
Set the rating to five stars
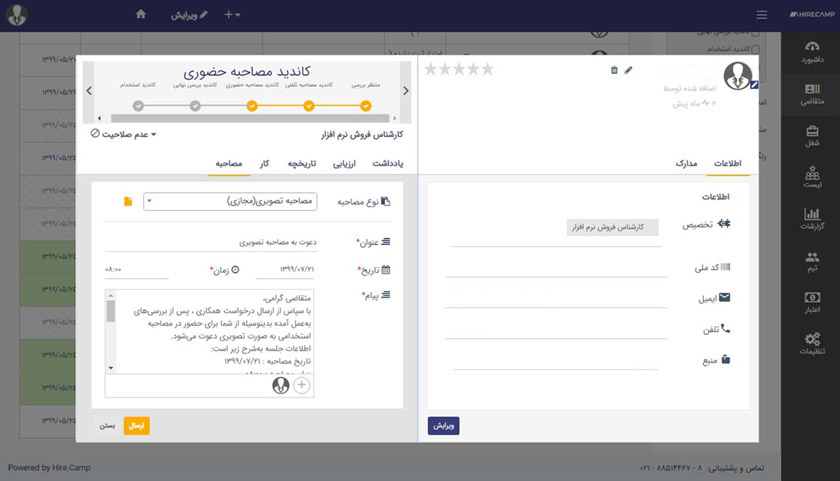(x=431, y=69)
